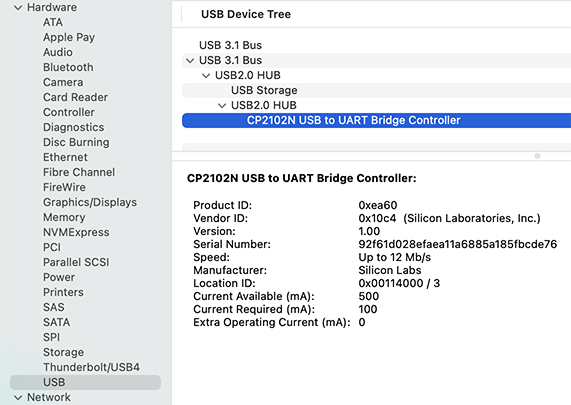
Task: Open NVMExpress hardware category
Action: [x=76, y=232]
